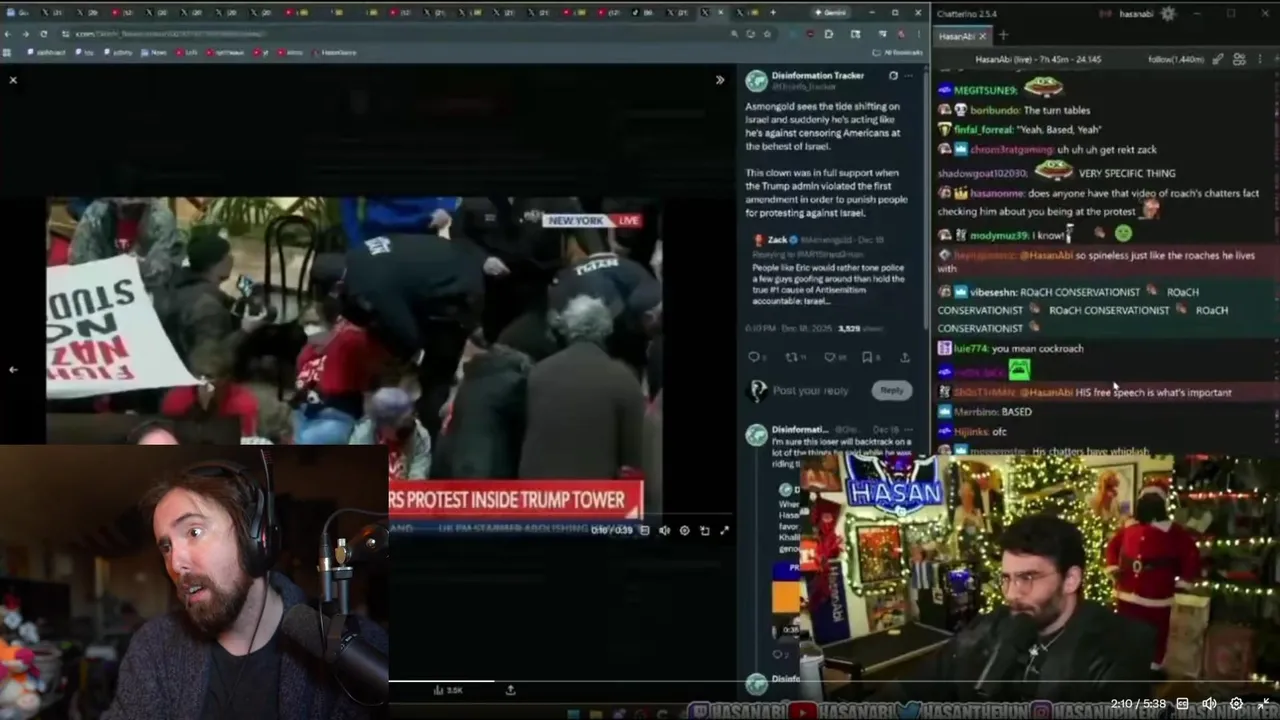Mute the embedded tweet video
1280x720 pixels.
click(x=664, y=530)
